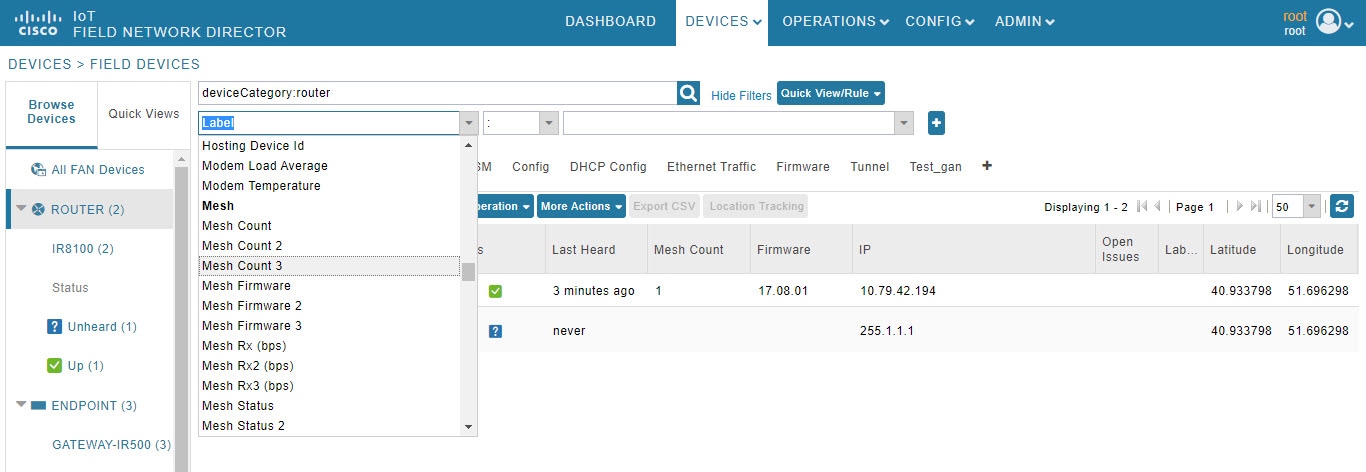This screenshot has height=472, width=1366.
Task: Click the root user avatar icon
Action: [1328, 21]
